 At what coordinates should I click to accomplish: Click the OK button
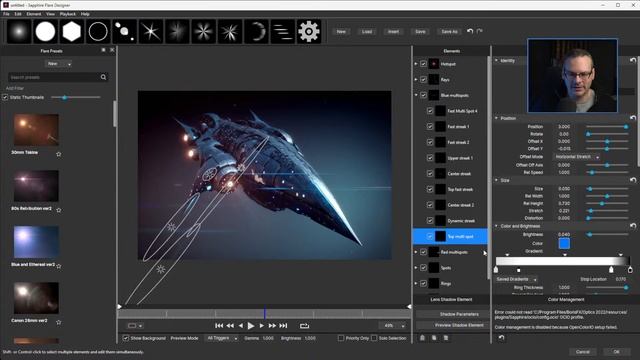click(x=616, y=352)
